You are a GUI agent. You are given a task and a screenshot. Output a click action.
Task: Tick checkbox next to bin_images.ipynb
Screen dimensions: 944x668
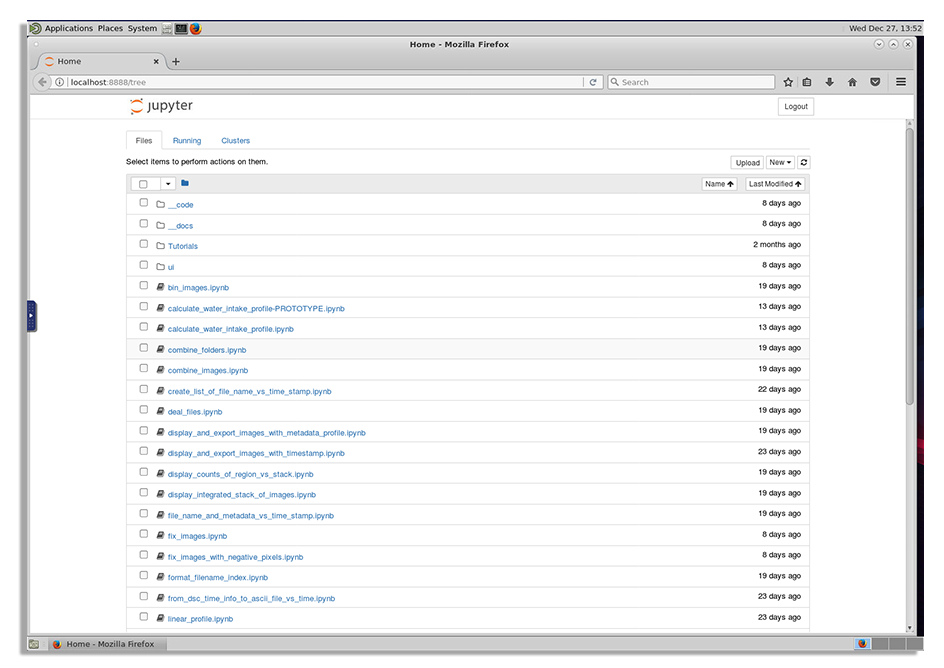pos(144,287)
